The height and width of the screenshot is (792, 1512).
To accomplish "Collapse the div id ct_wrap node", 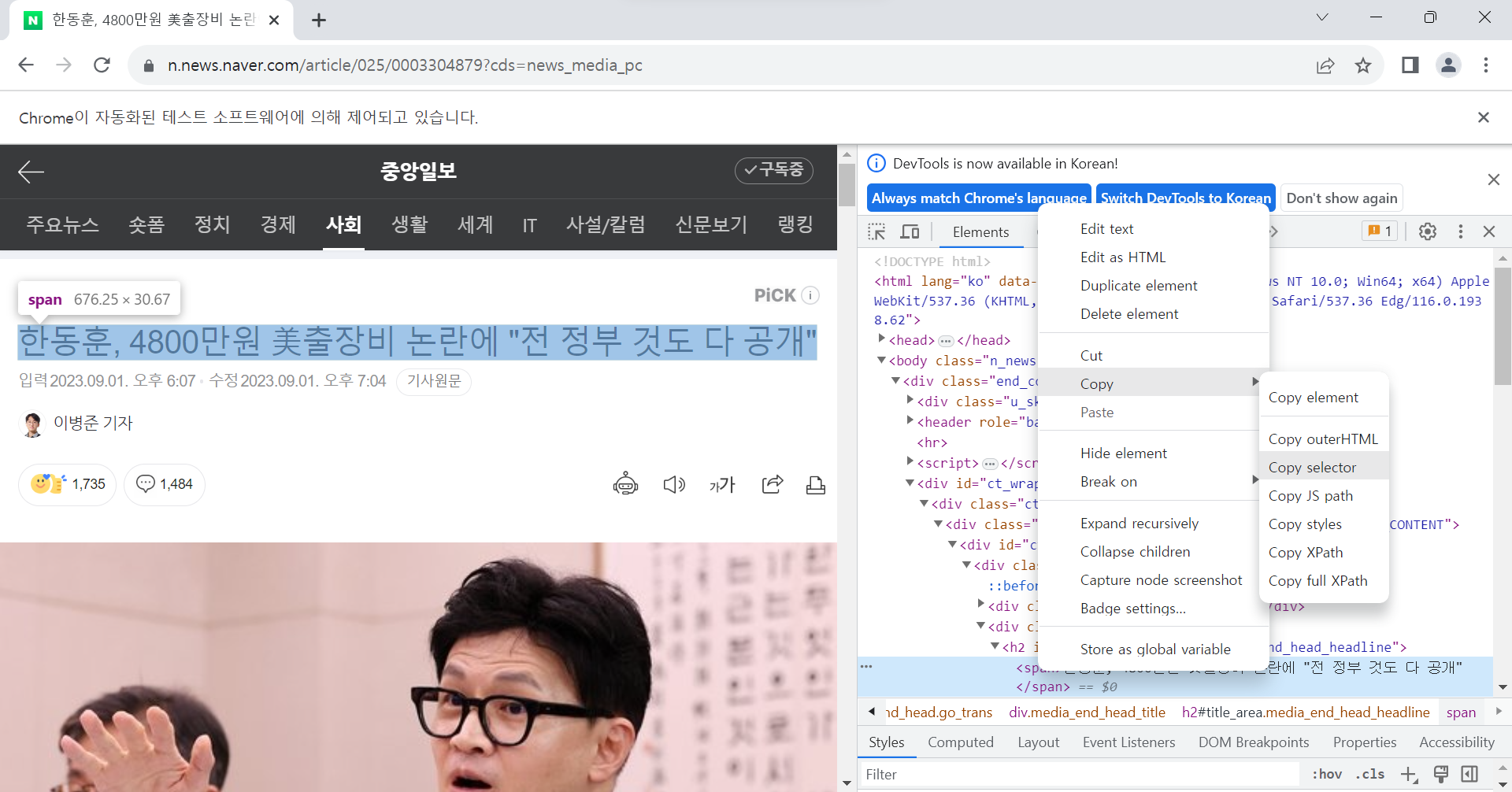I will (x=910, y=483).
